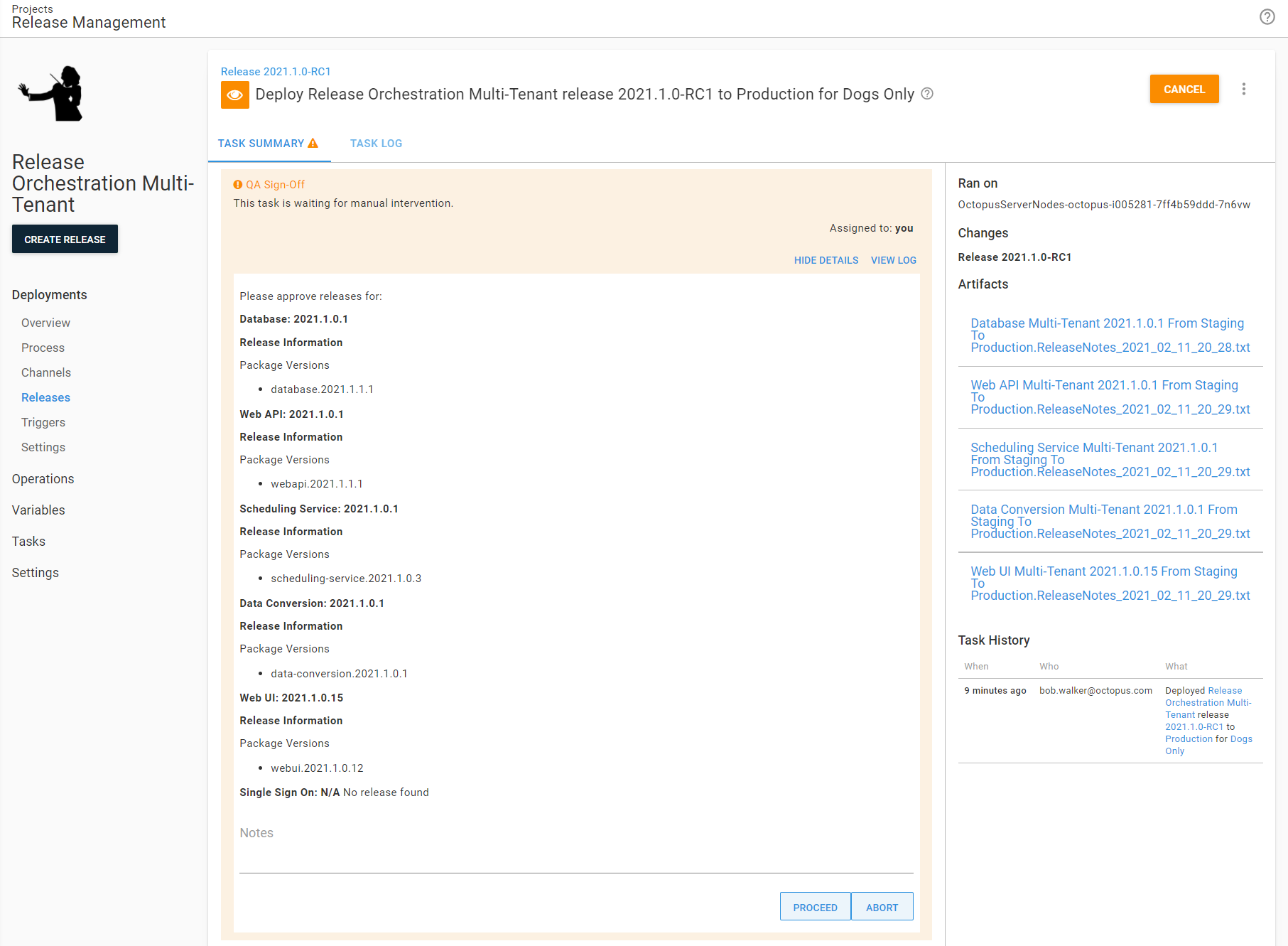Image resolution: width=1288 pixels, height=946 pixels.
Task: Click the warning icon on Task Summary tab
Action: pos(314,142)
